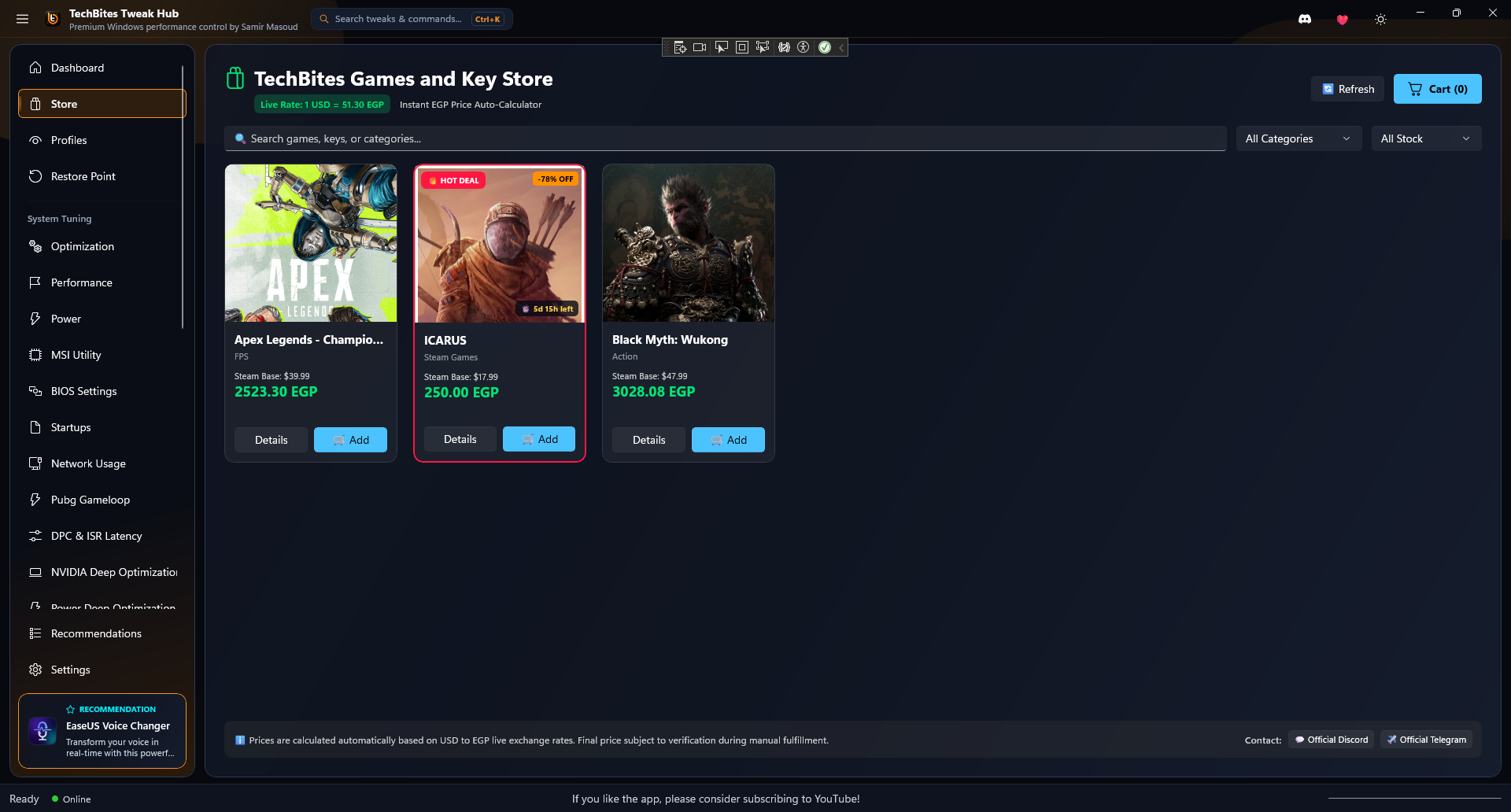Click the accessibility scan person icon

(804, 47)
